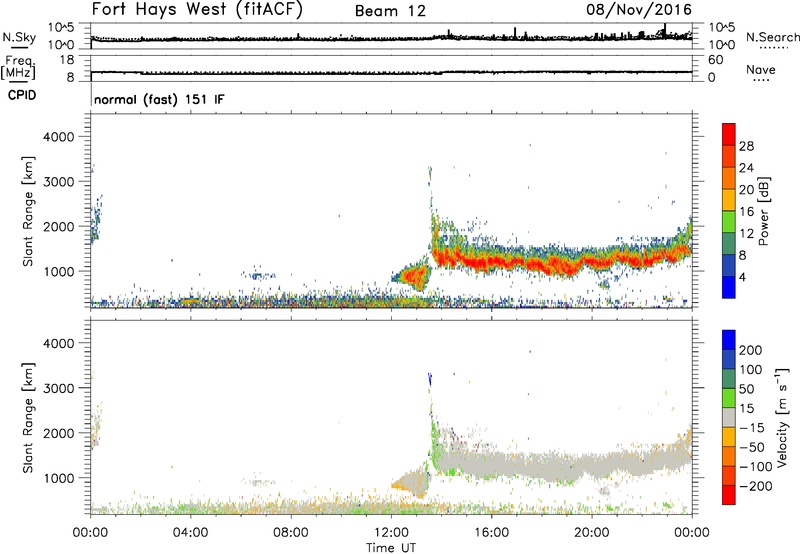Click the Fort Hays West (fitACF) title

197,10
